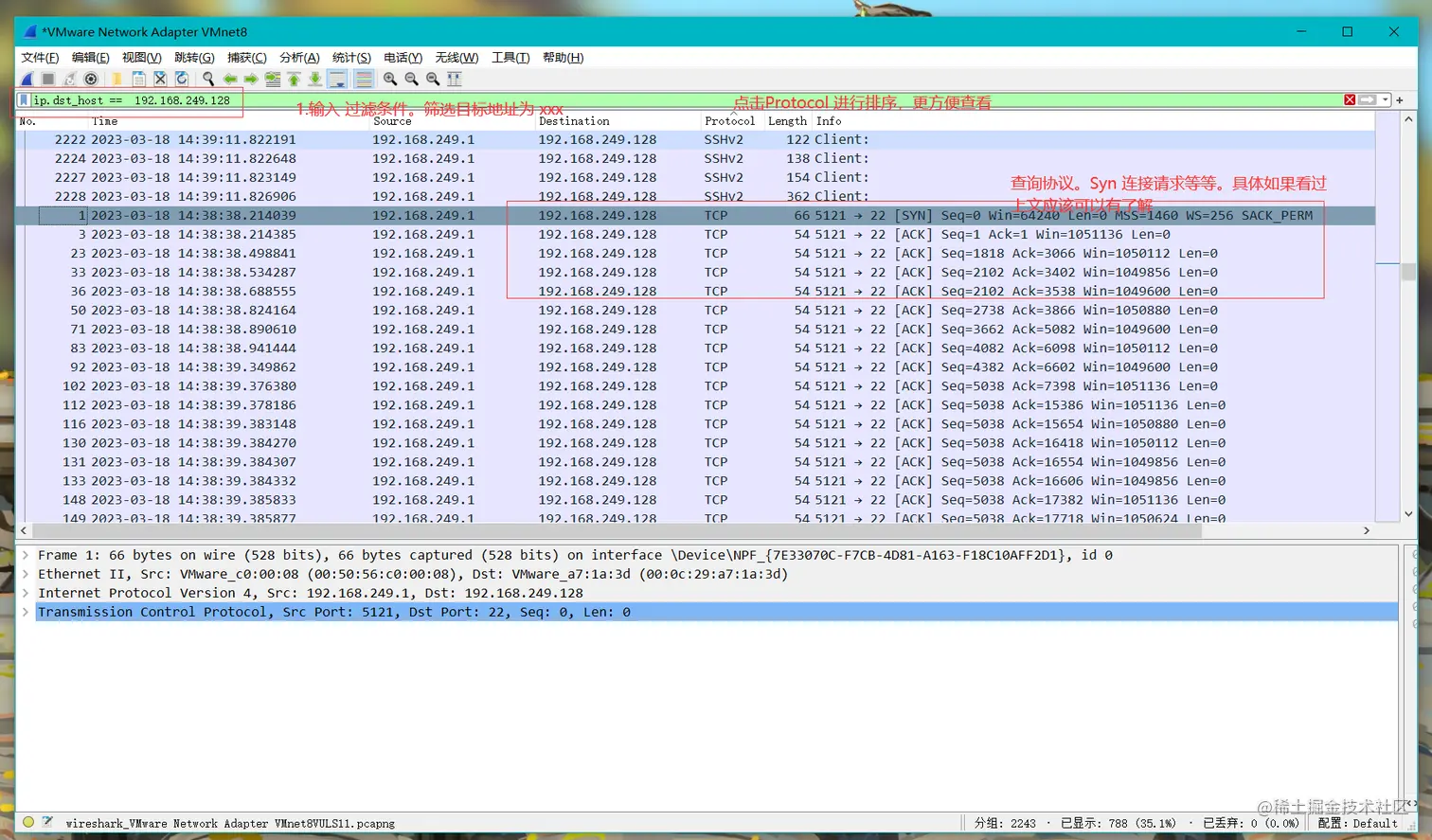Open capture options gear icon

point(91,80)
